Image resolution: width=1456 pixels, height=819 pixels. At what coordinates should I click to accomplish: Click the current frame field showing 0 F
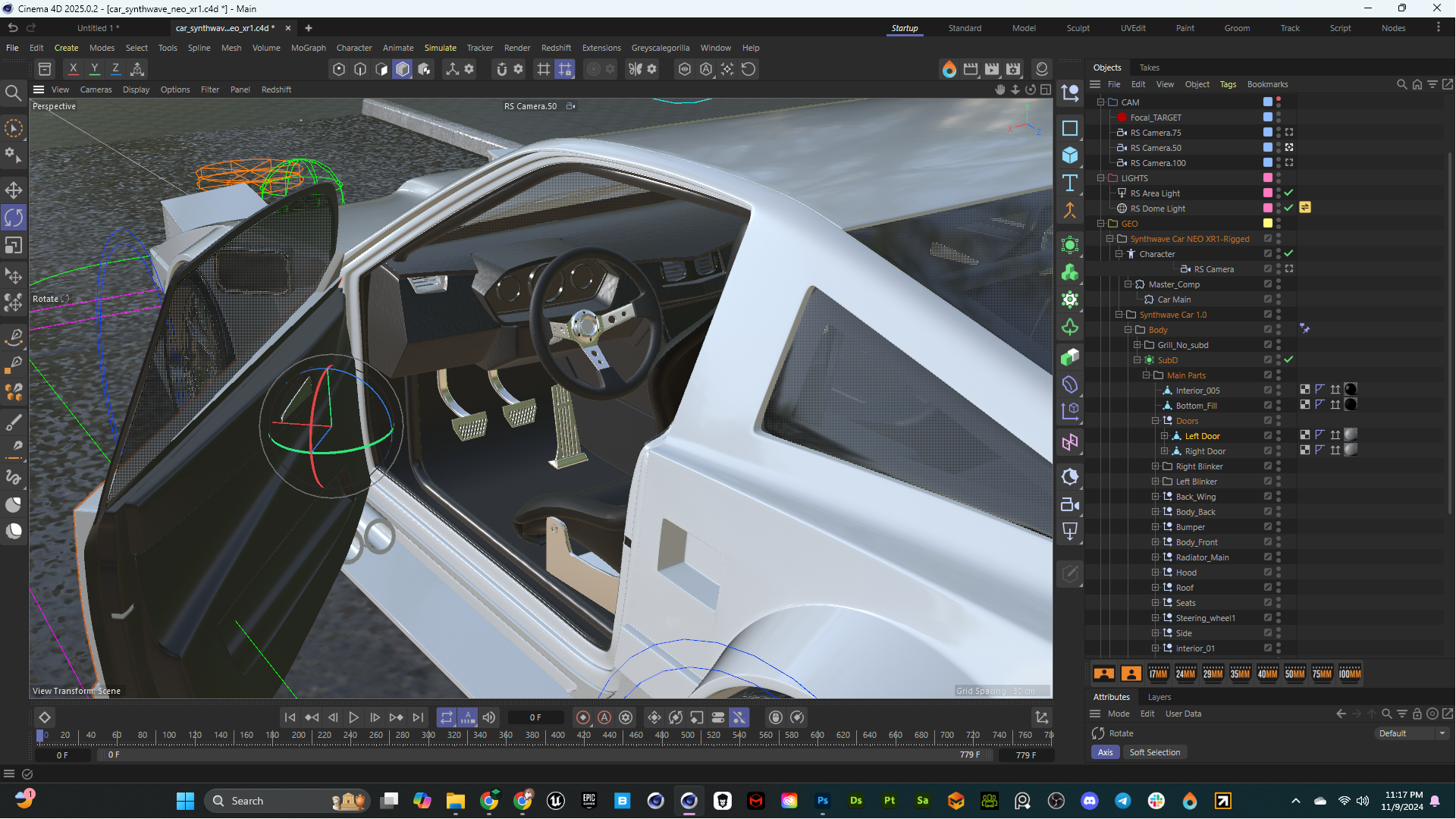(535, 717)
